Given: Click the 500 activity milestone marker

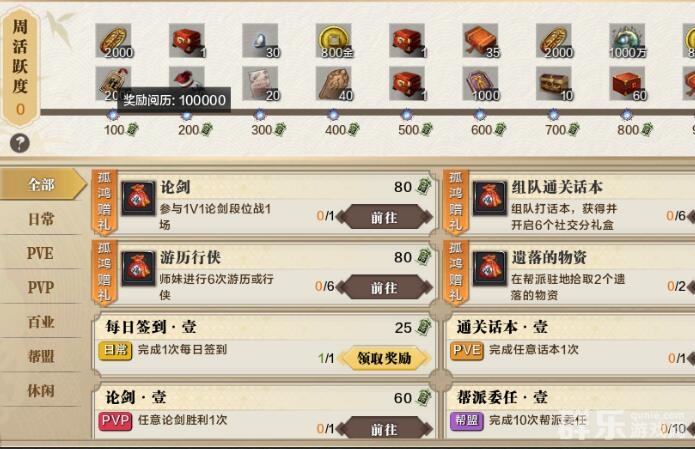Looking at the screenshot, I should coord(406,115).
